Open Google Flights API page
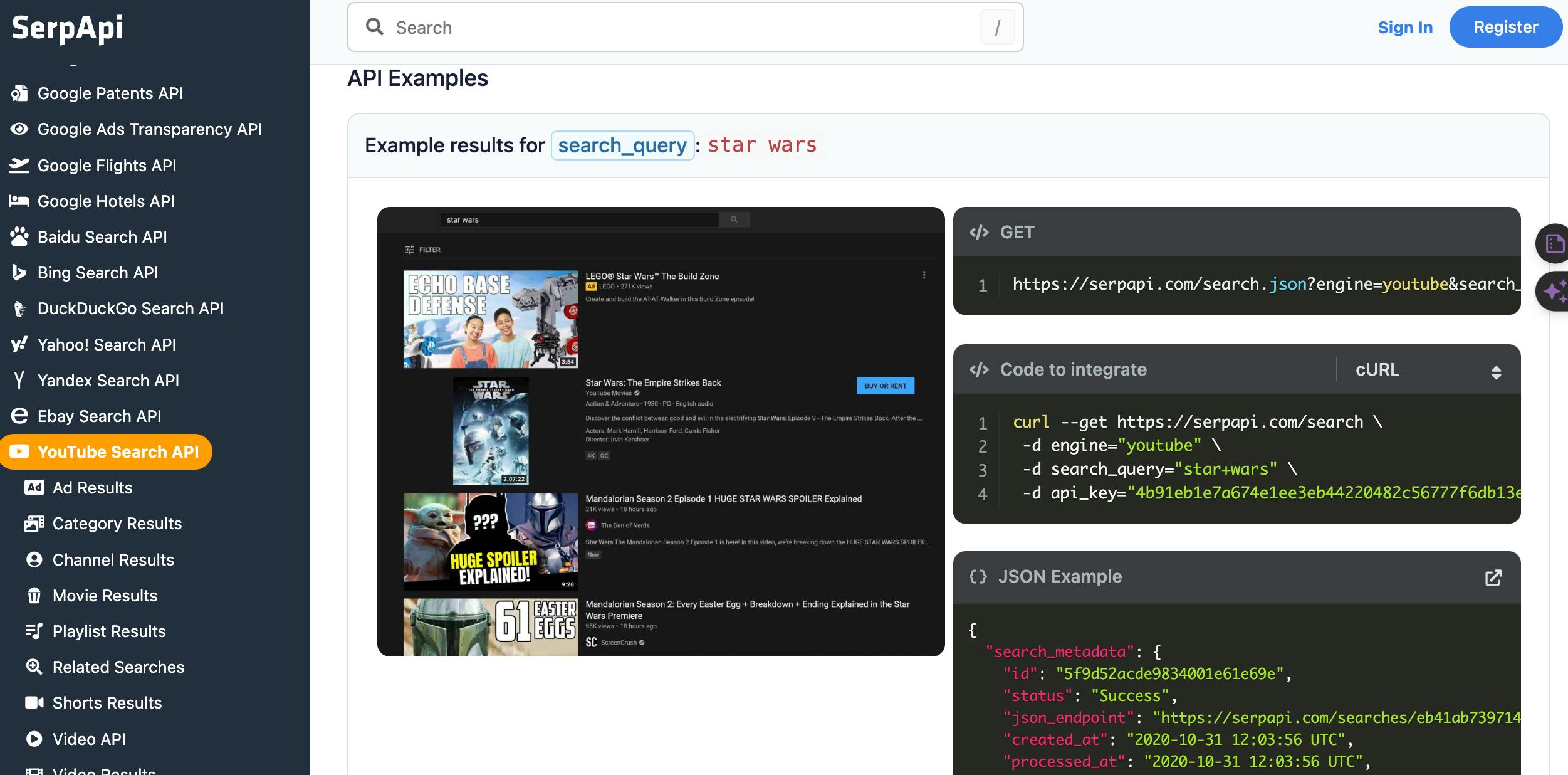Viewport: 1568px width, 775px height. coord(107,166)
